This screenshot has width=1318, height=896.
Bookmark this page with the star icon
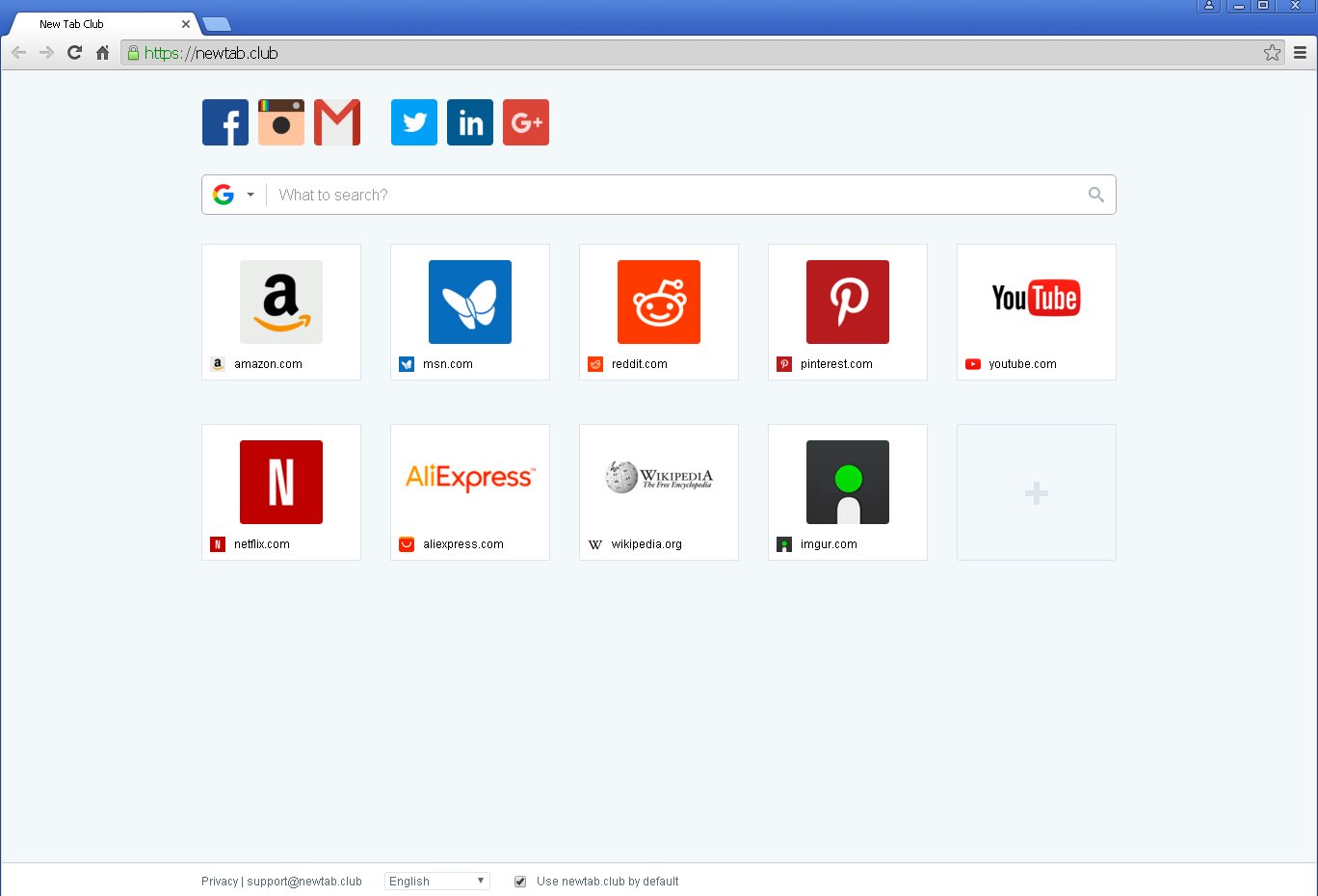(1272, 53)
